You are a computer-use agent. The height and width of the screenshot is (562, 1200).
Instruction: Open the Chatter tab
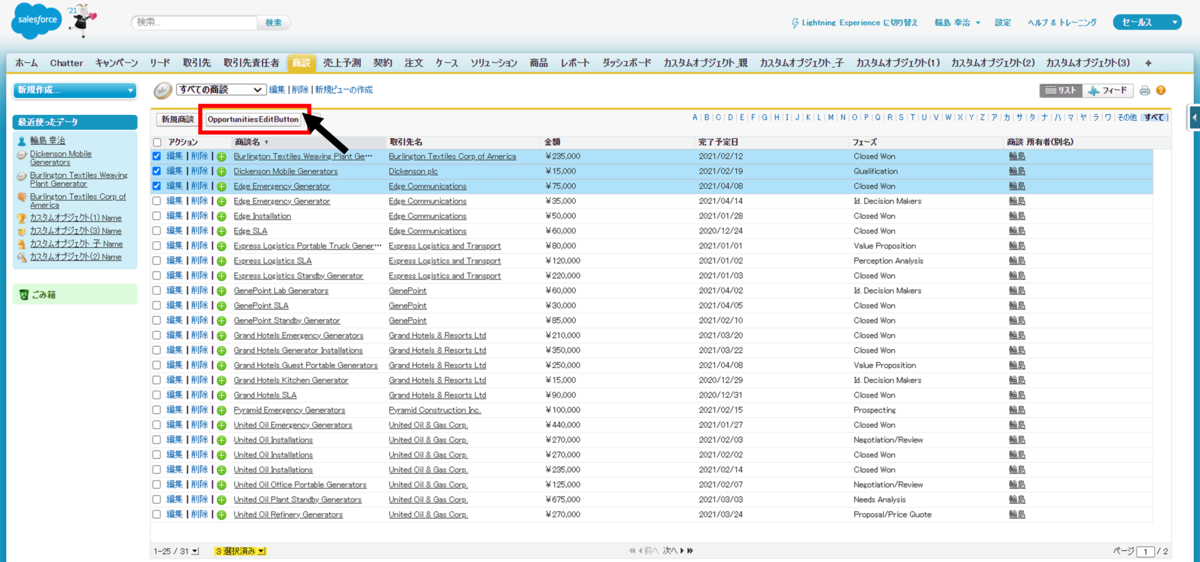point(67,63)
